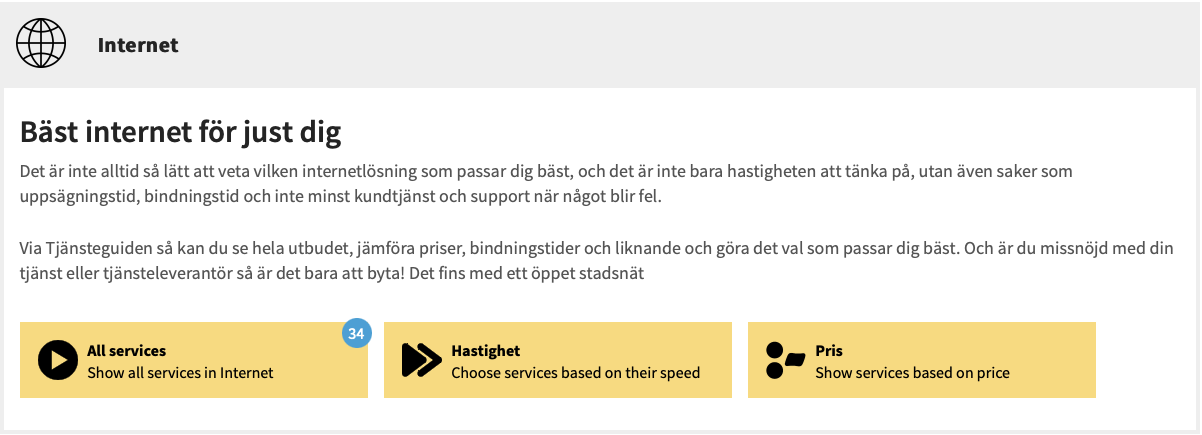Click the bold 'All services' label

click(126, 351)
